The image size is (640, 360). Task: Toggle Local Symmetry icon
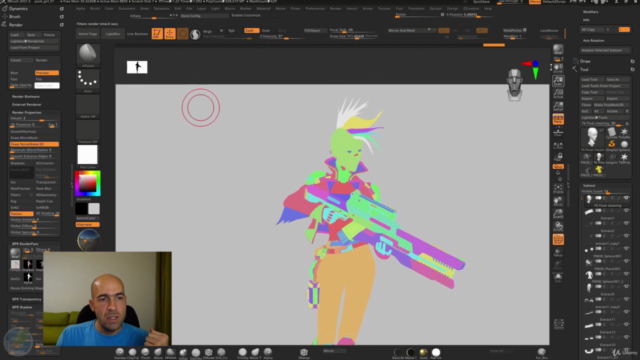(558, 145)
